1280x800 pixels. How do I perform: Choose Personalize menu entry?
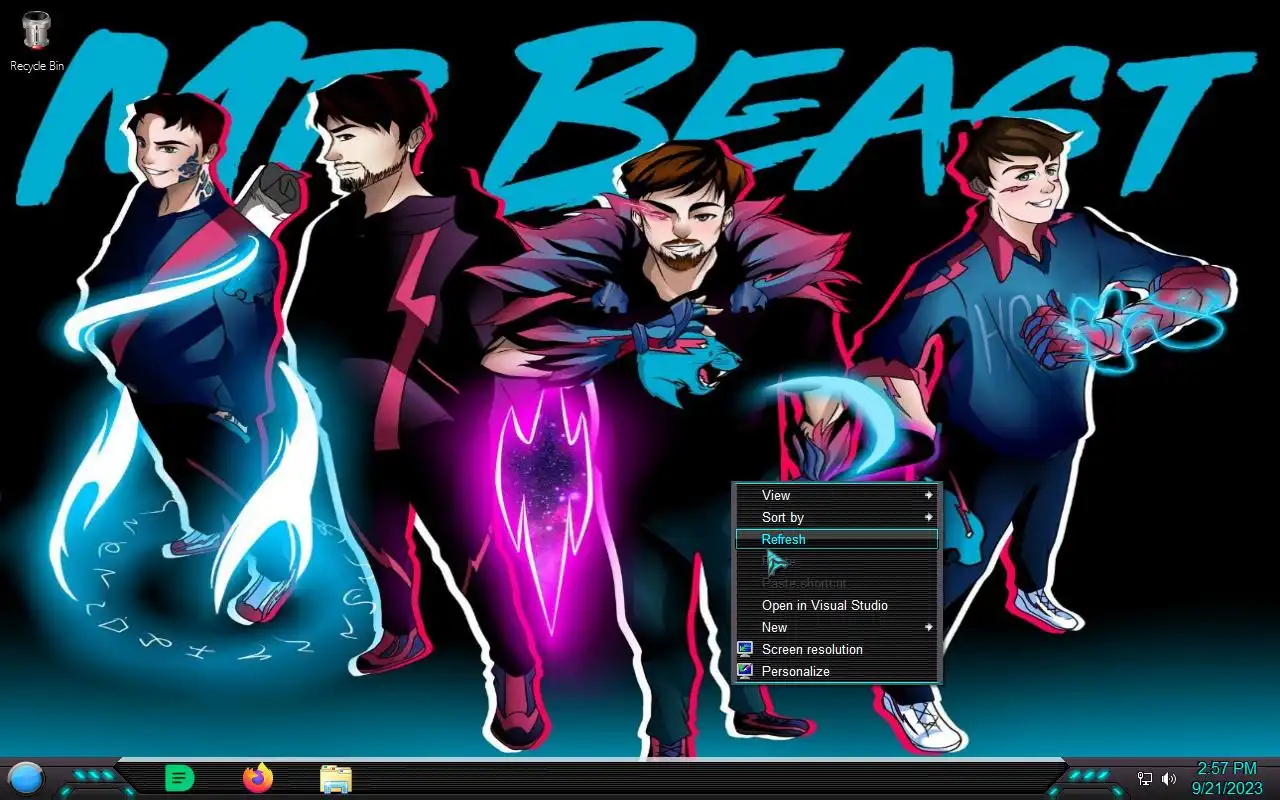tap(836, 671)
